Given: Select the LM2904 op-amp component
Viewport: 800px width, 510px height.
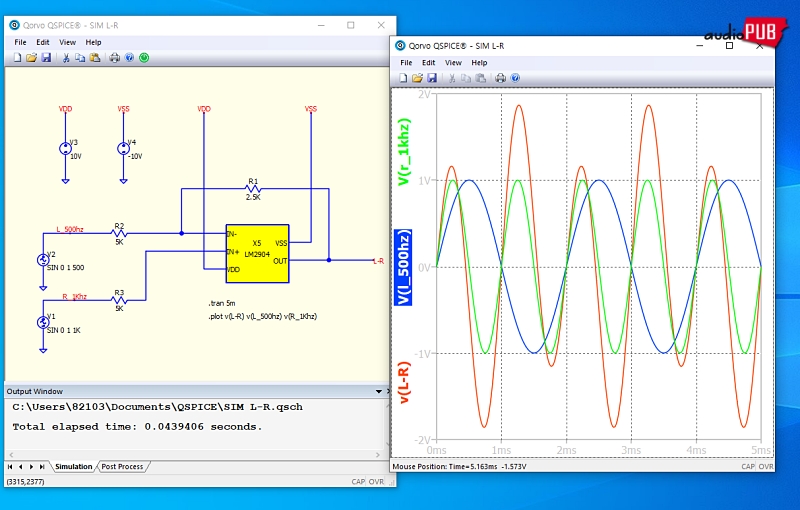Looking at the screenshot, I should point(257,250).
